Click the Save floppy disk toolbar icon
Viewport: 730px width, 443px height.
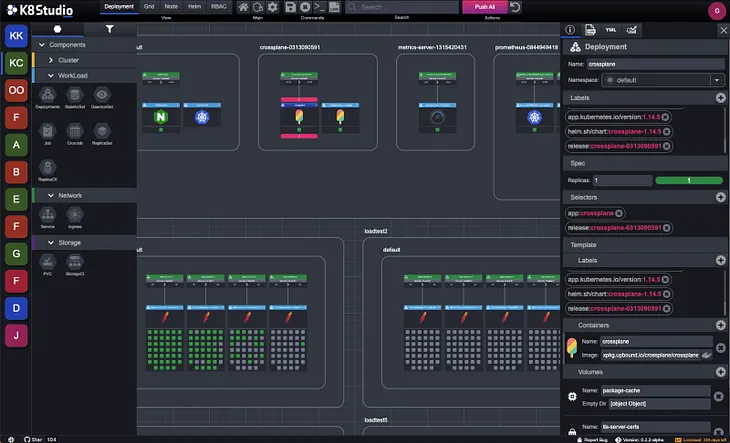click(291, 7)
